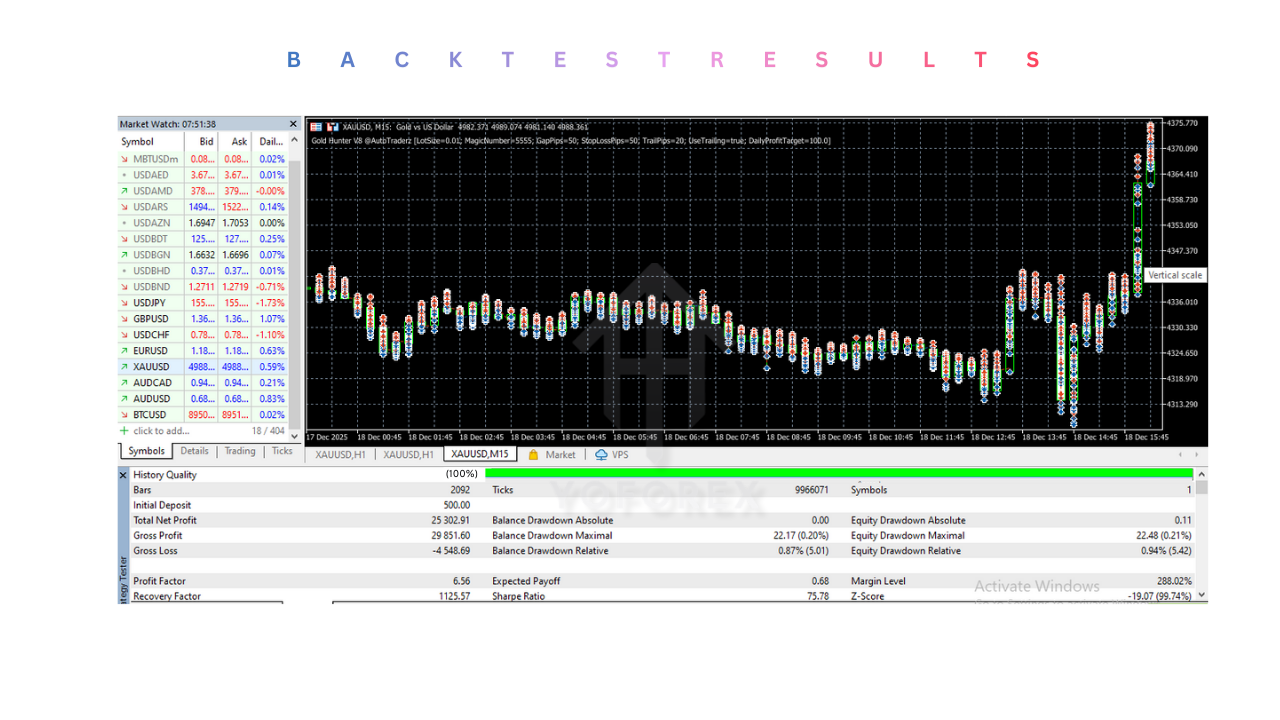Select the USDAED symbol row
This screenshot has width=1280, height=720.
pos(203,175)
